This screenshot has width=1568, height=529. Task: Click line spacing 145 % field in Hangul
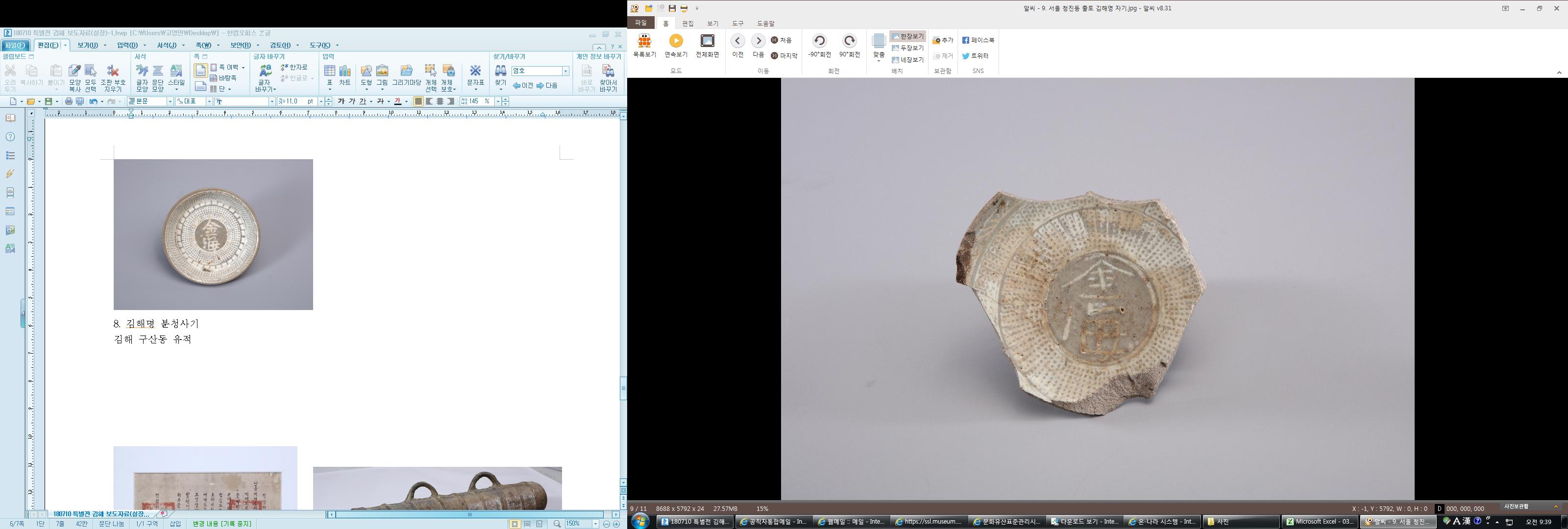coord(477,102)
